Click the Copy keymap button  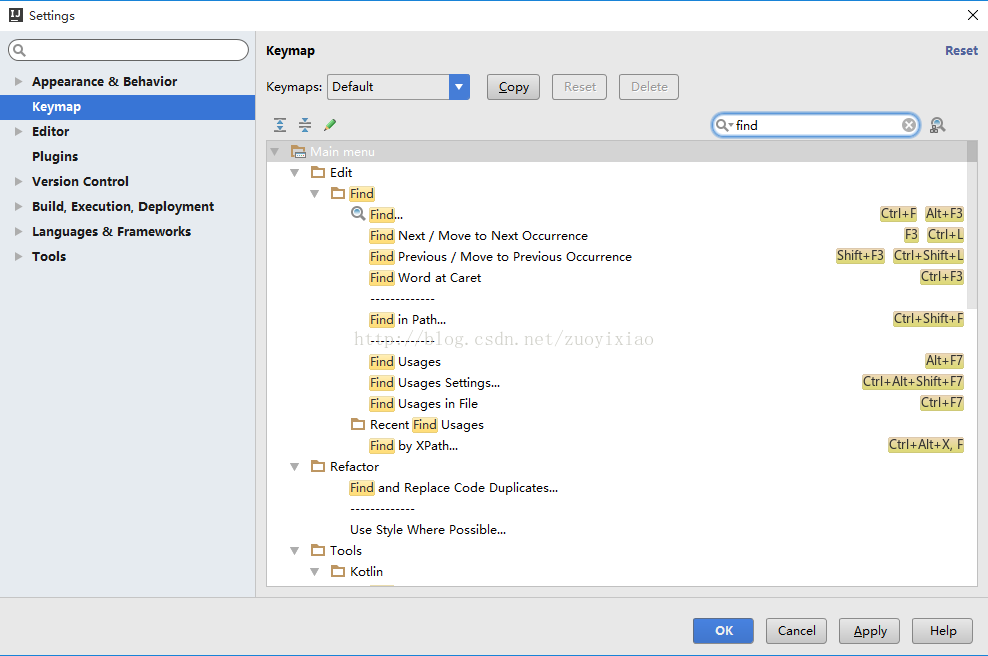tap(513, 87)
